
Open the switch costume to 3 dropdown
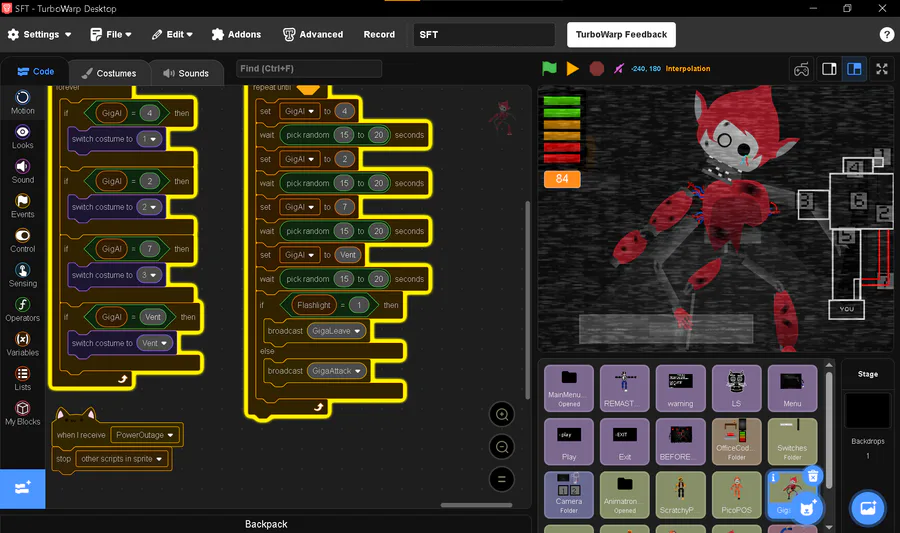click(x=149, y=275)
